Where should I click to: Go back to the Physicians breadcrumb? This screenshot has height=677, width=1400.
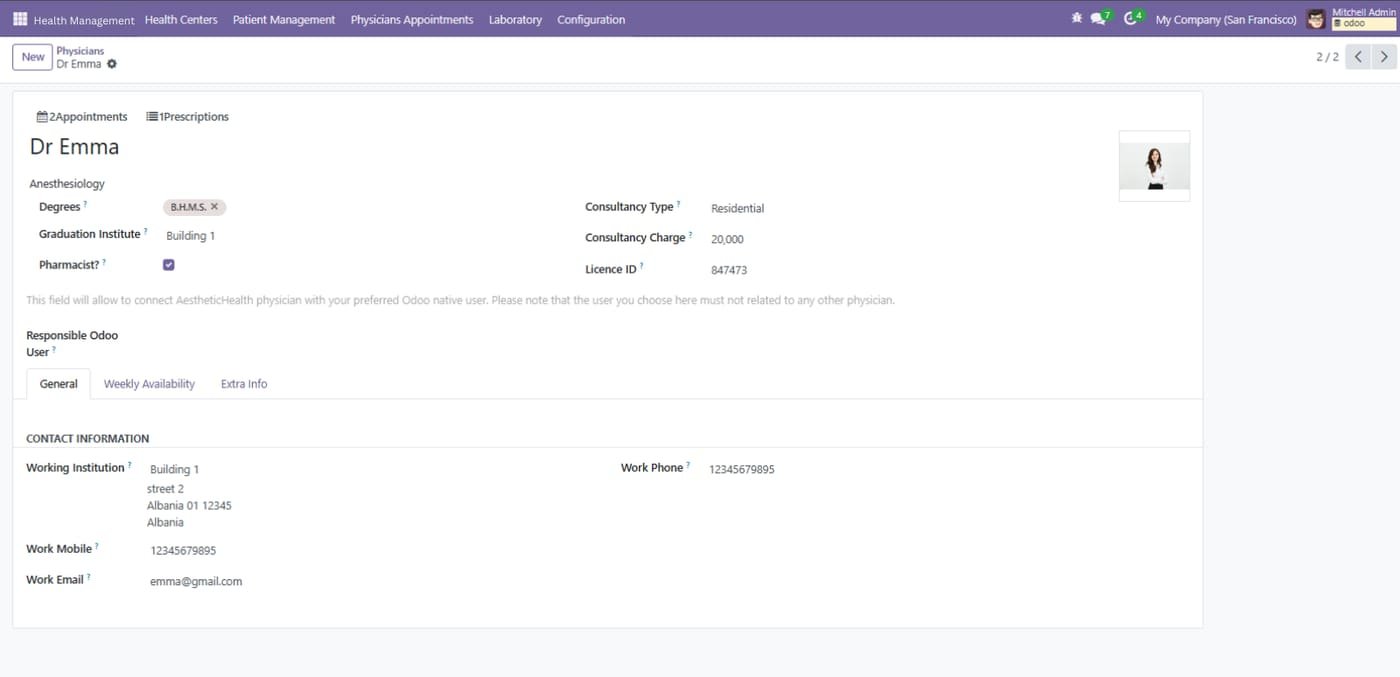click(80, 51)
